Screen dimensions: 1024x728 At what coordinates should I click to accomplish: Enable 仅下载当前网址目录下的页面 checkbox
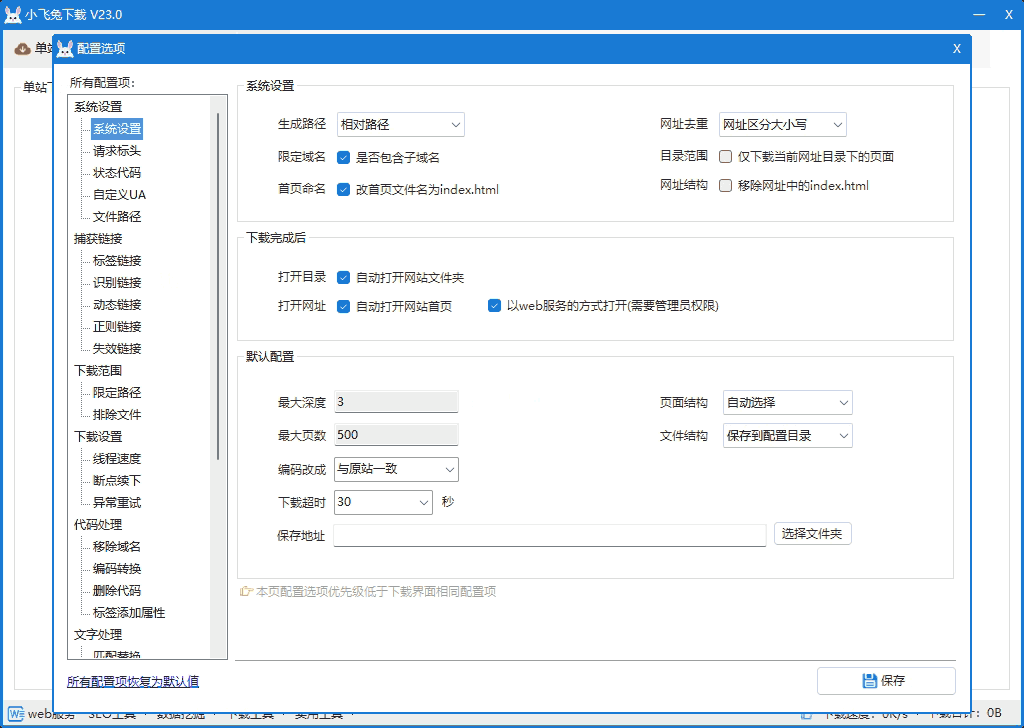(726, 156)
